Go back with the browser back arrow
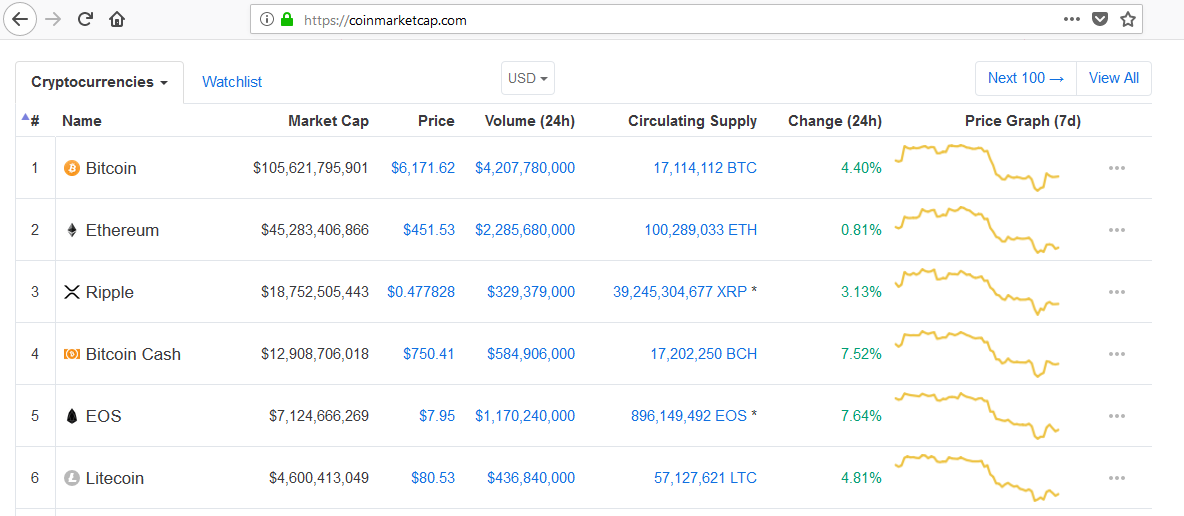Viewport: 1184px width, 516px height. click(20, 20)
